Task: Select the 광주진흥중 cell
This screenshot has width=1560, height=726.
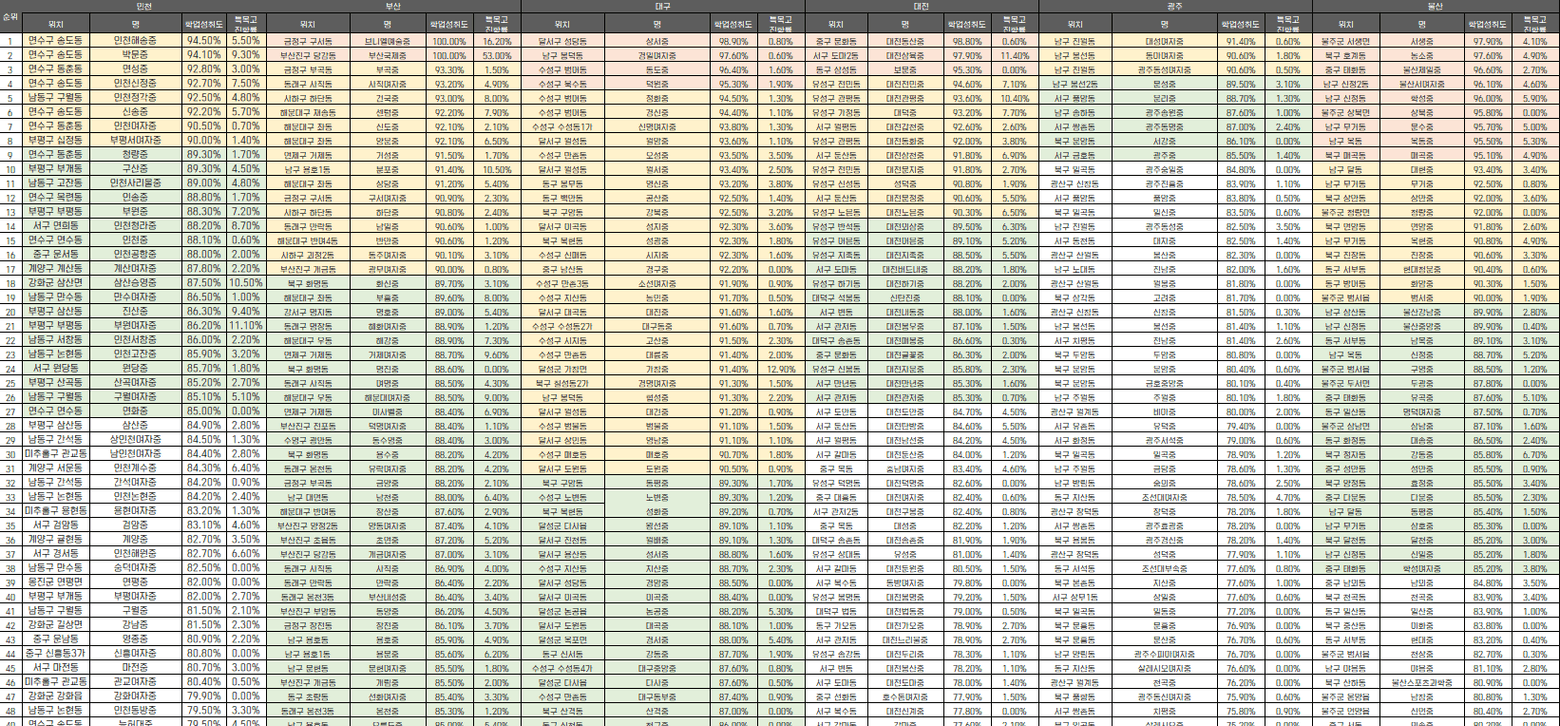Action: 1164,184
